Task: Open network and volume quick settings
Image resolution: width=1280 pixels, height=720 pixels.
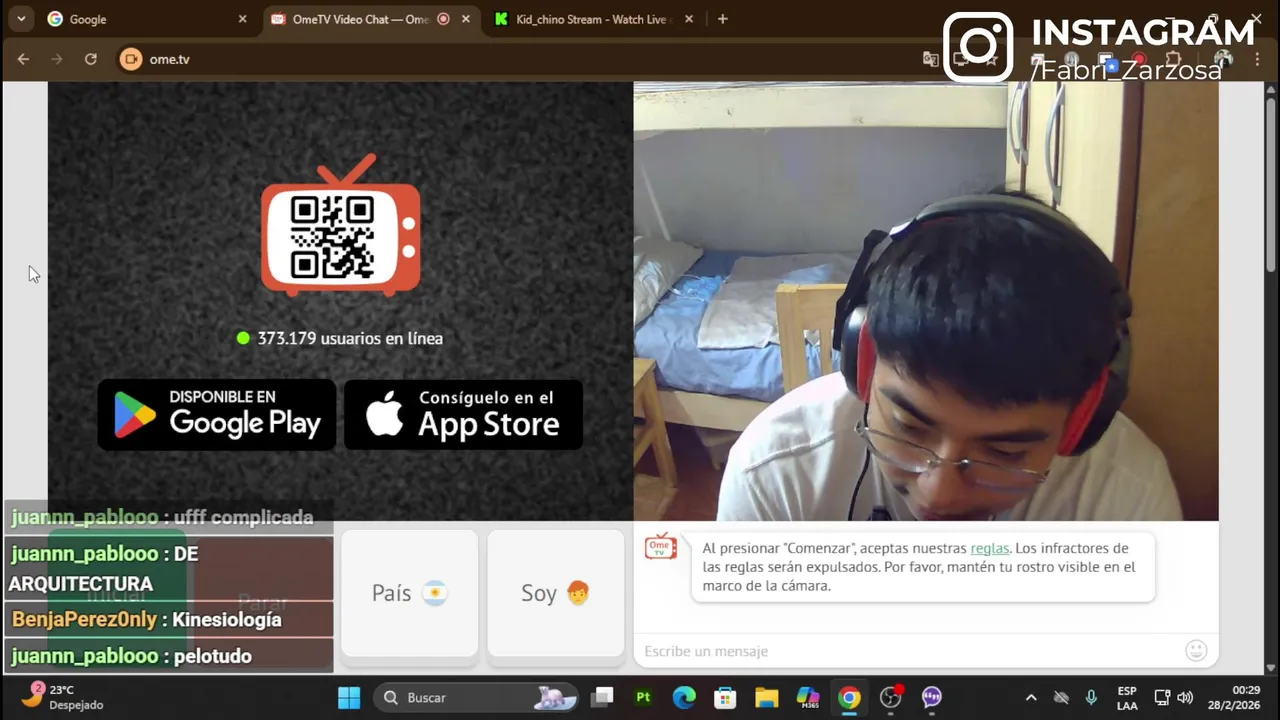Action: [x=1173, y=697]
